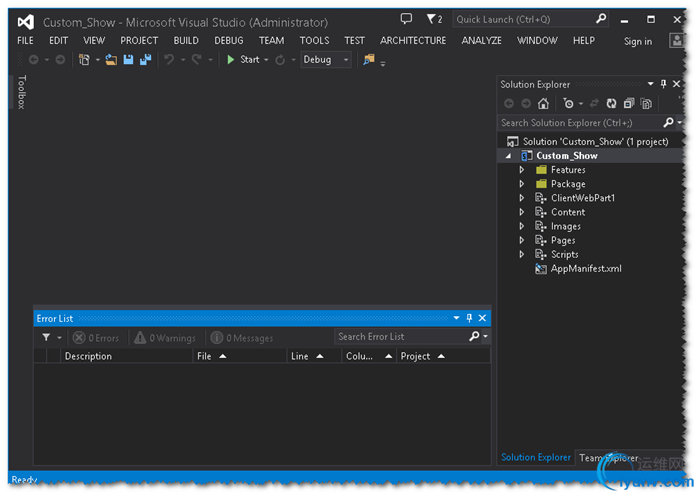Toggle the Messages filter in Error List

[242, 338]
